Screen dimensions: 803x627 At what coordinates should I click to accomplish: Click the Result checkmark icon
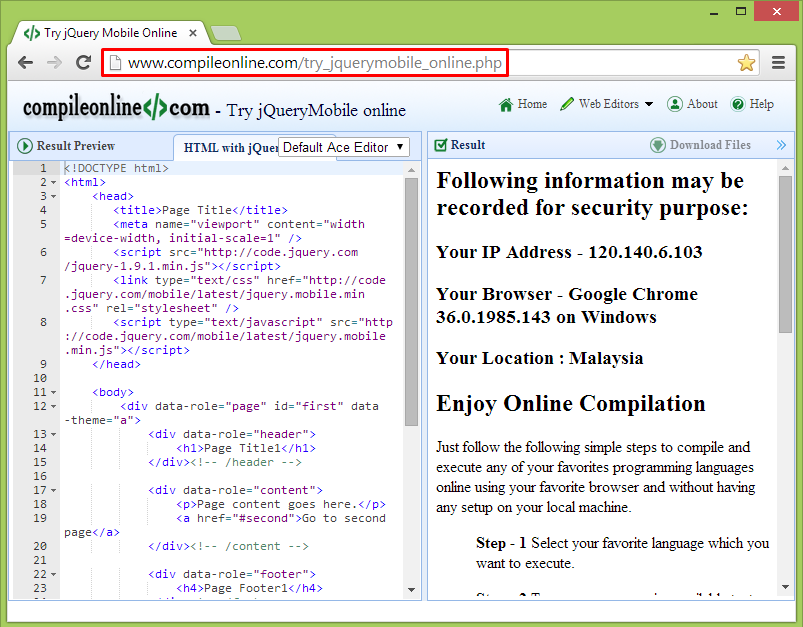point(440,145)
